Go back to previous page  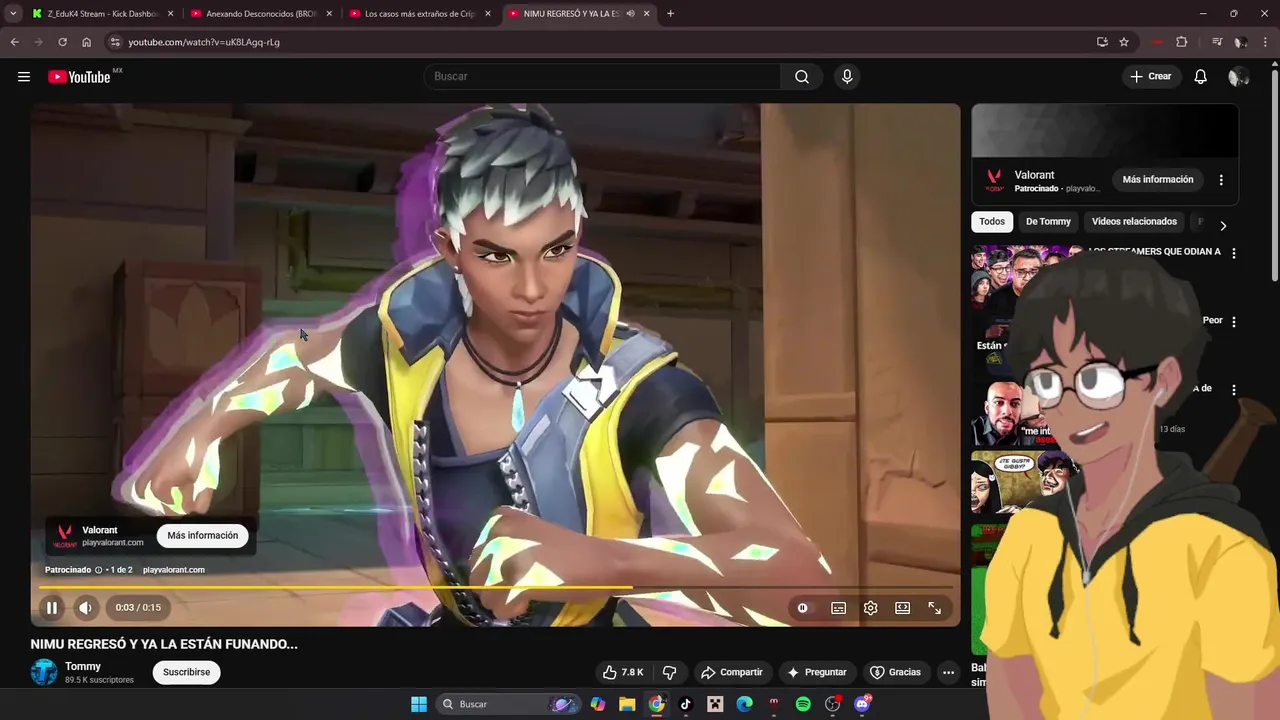tap(14, 42)
